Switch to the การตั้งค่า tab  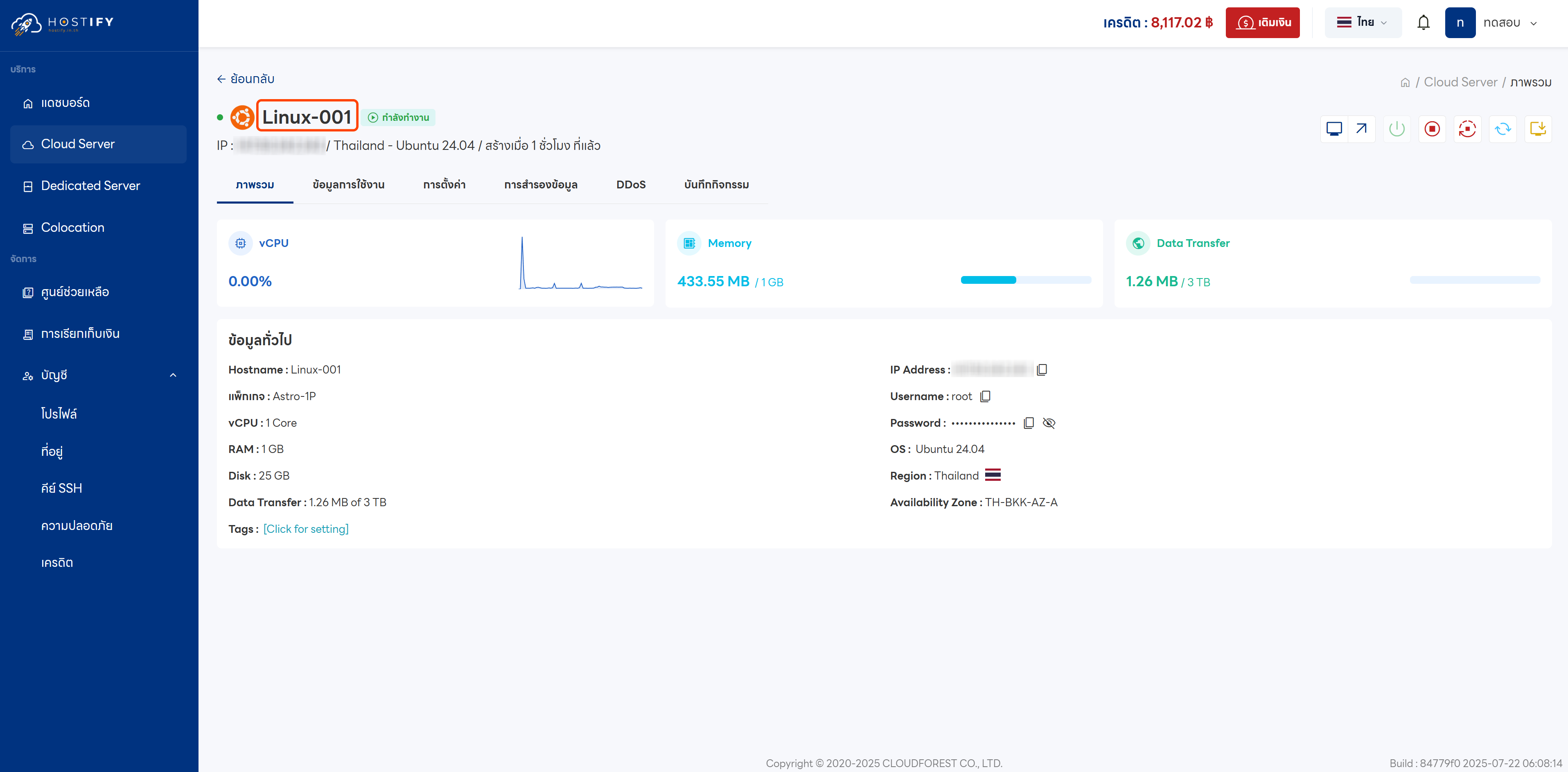click(x=444, y=185)
